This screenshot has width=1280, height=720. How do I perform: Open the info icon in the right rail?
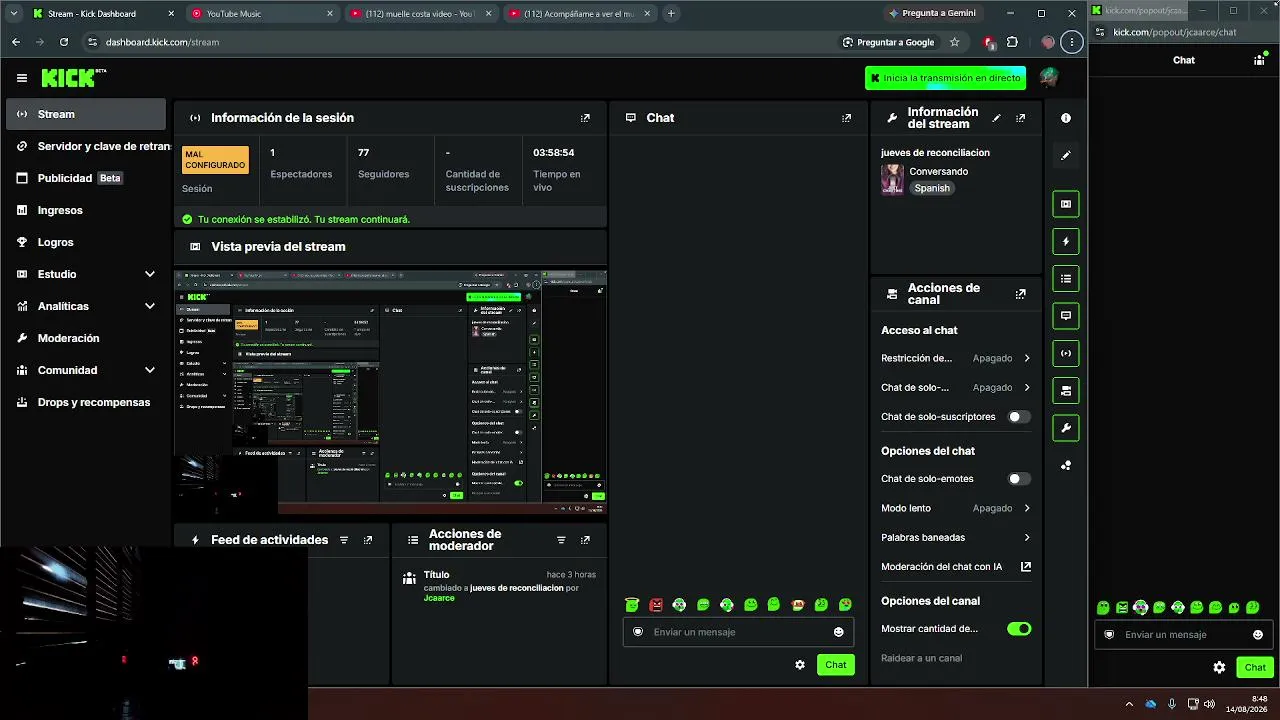[1066, 118]
